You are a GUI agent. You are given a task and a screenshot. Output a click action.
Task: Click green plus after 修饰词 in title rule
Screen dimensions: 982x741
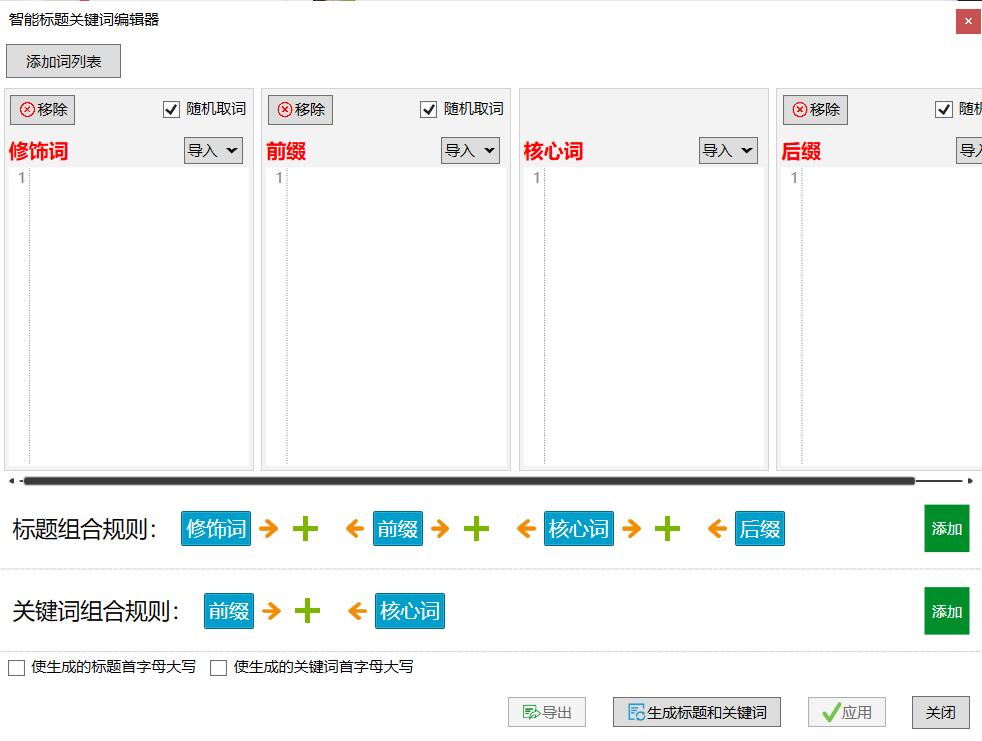(306, 529)
